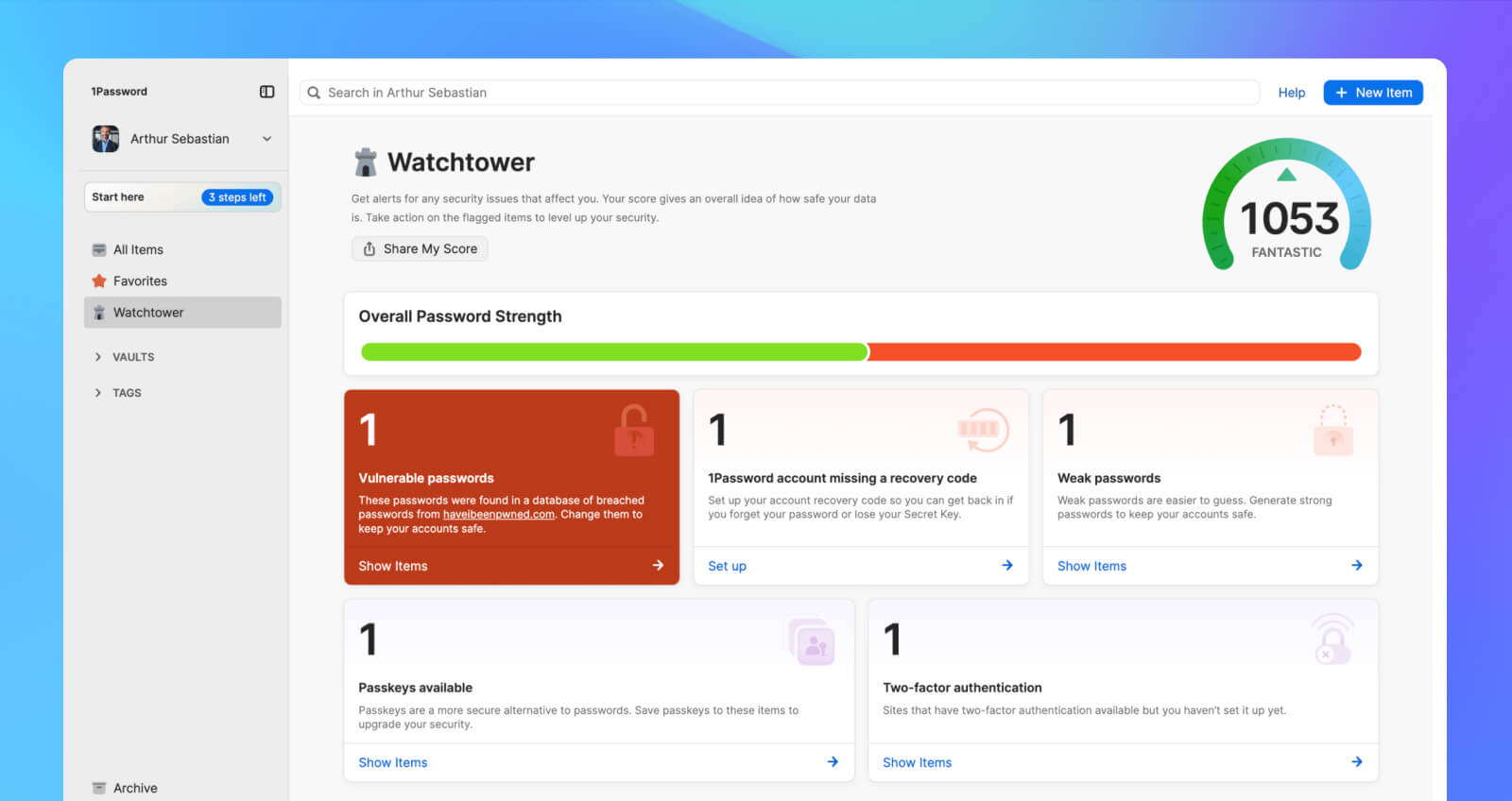1512x801 pixels.
Task: Click the green strong portion of strength bar
Action: (x=614, y=352)
